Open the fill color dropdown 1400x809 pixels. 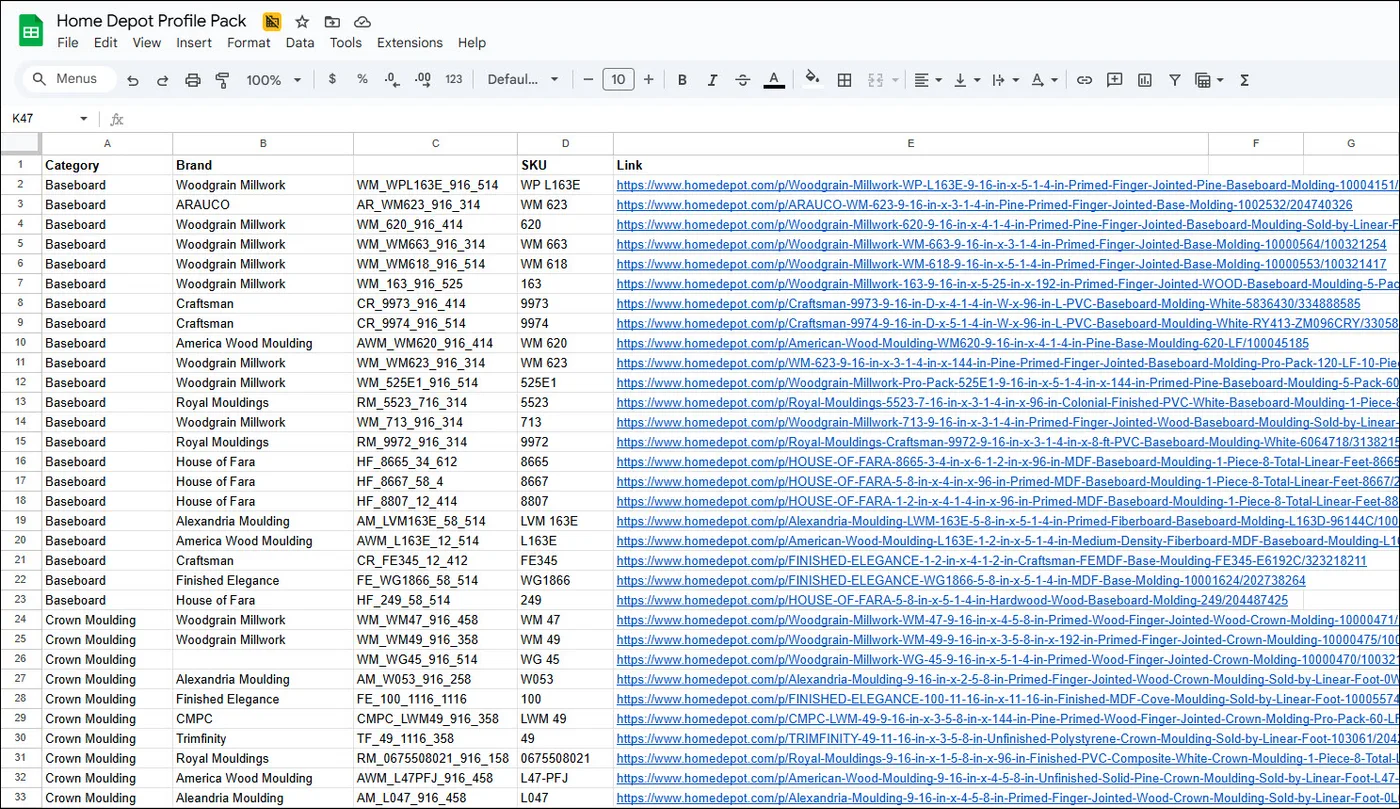(812, 79)
